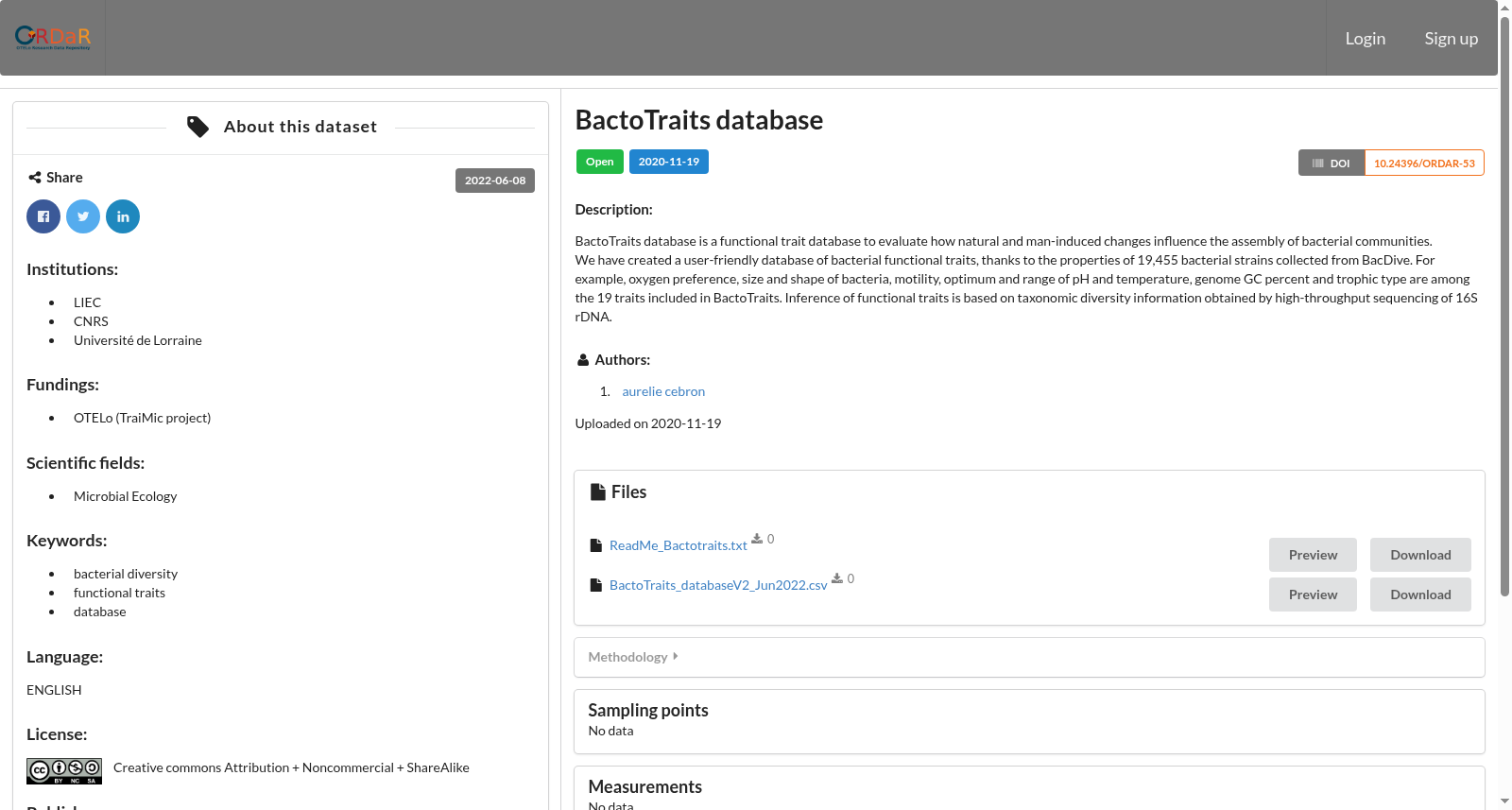The image size is (1512, 810).
Task: Click the file icon next to BactoTraits_databaseV2_Jun2022.csv
Action: pos(595,585)
